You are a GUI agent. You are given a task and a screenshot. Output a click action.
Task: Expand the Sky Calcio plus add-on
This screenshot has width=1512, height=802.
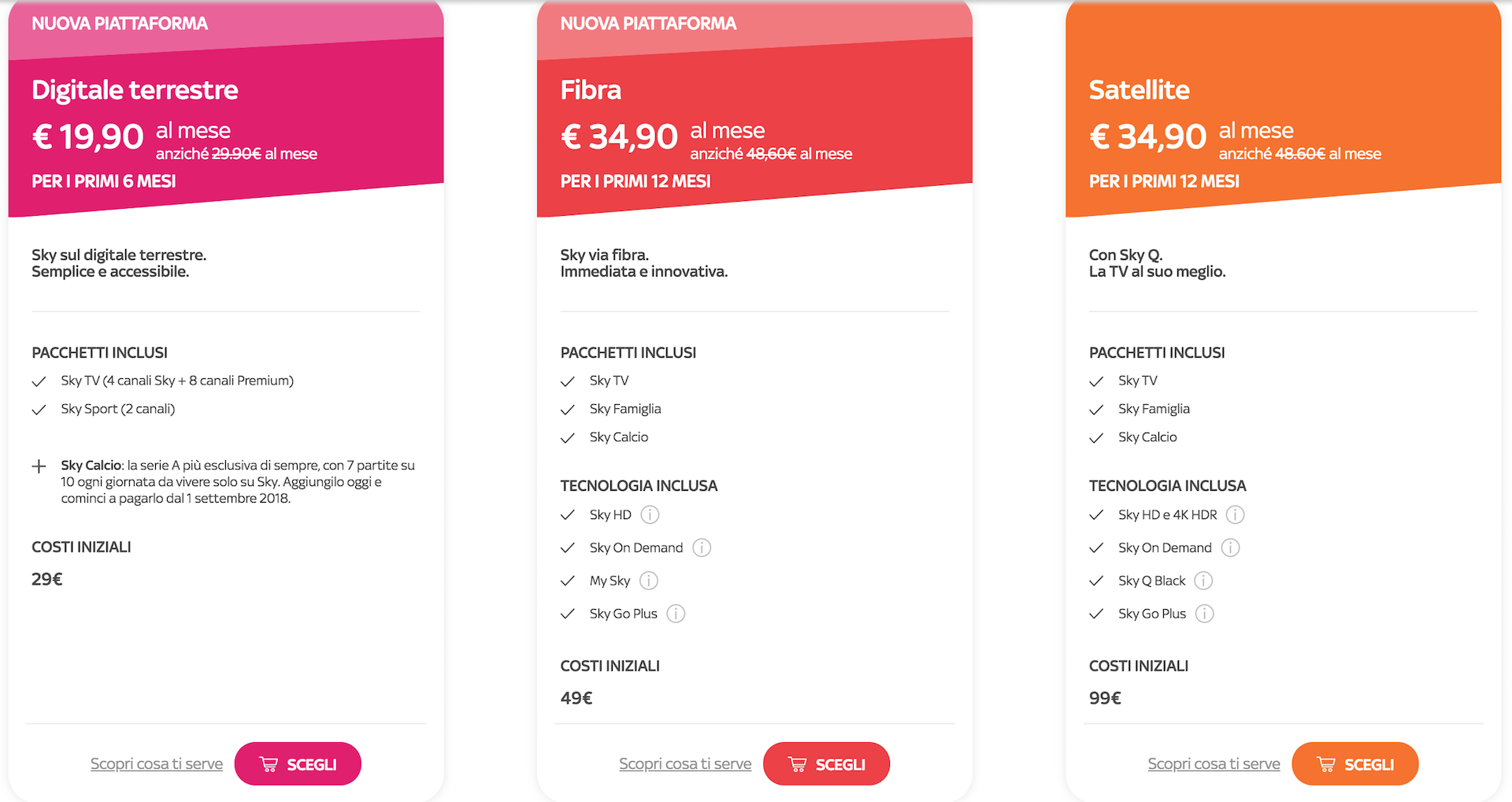pos(39,466)
